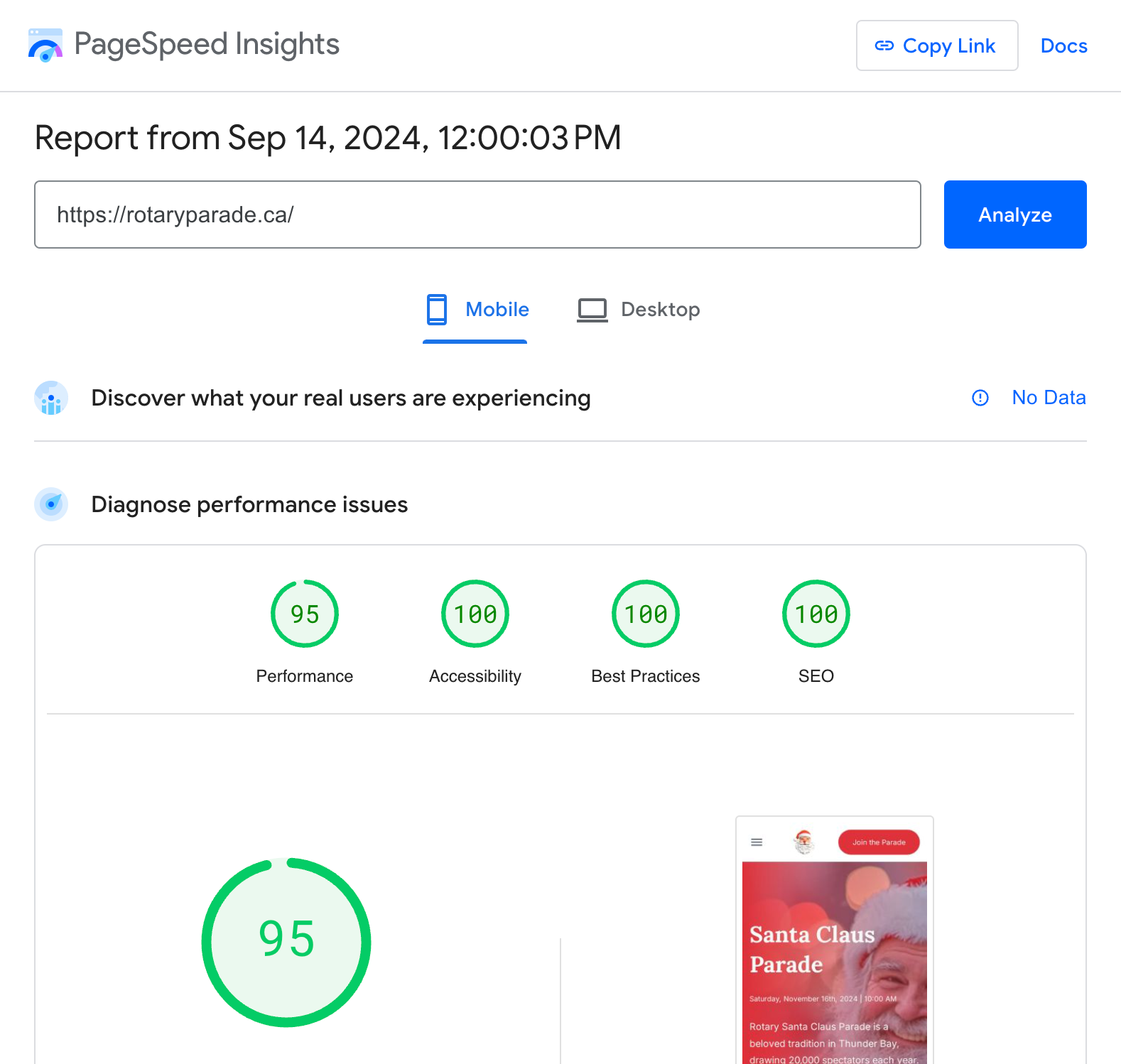1121x1064 pixels.
Task: Click the Copy Link button
Action: pos(937,45)
